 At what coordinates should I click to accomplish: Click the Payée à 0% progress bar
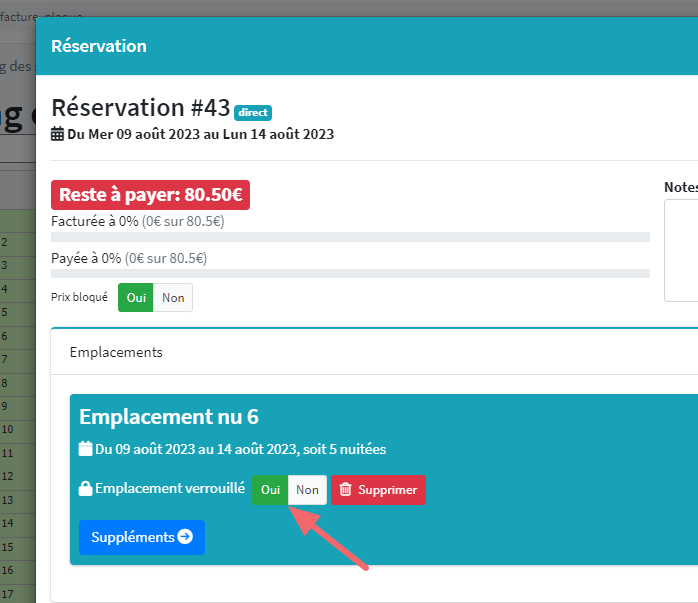coord(350,273)
